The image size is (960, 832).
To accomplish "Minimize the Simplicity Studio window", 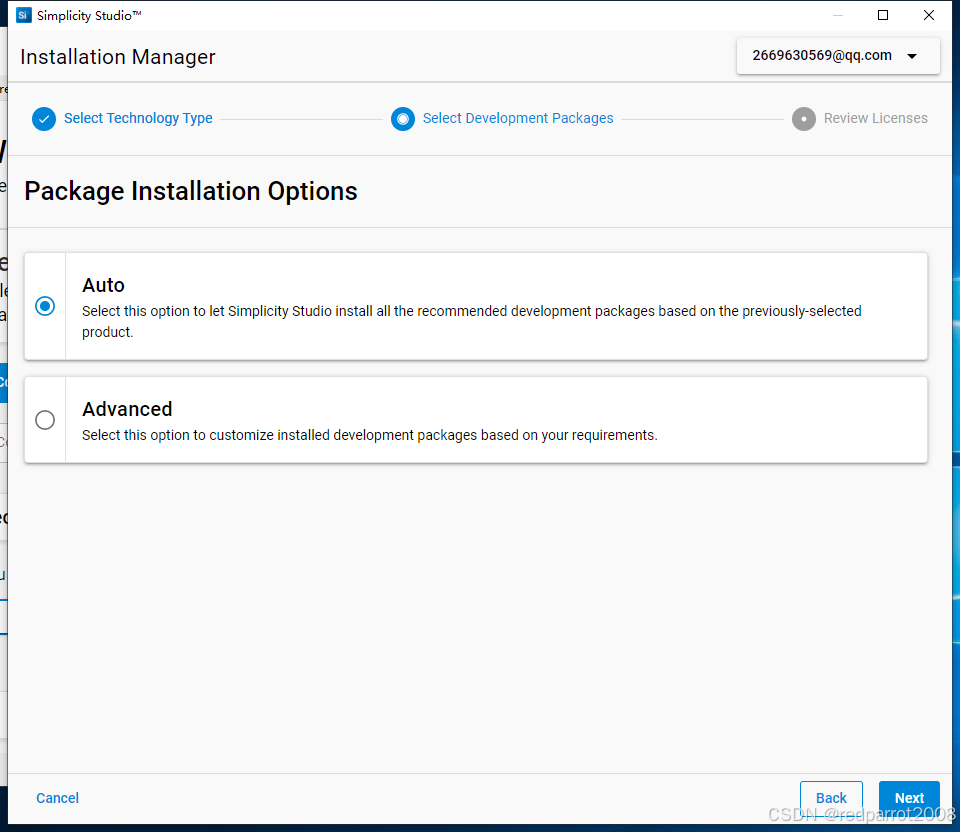I will click(838, 15).
